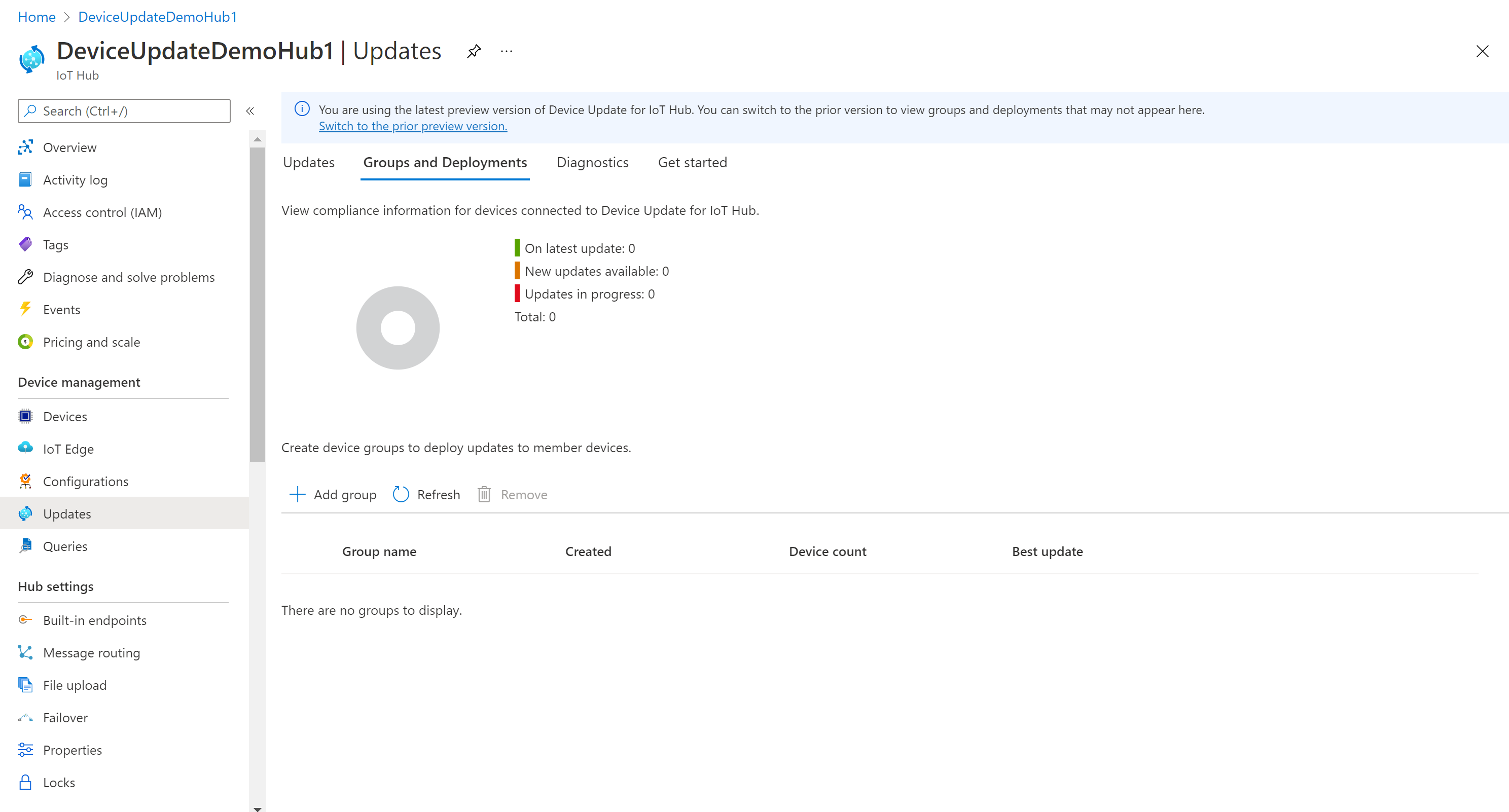This screenshot has width=1509, height=812.
Task: Click Switch to the prior preview version link
Action: tap(412, 126)
